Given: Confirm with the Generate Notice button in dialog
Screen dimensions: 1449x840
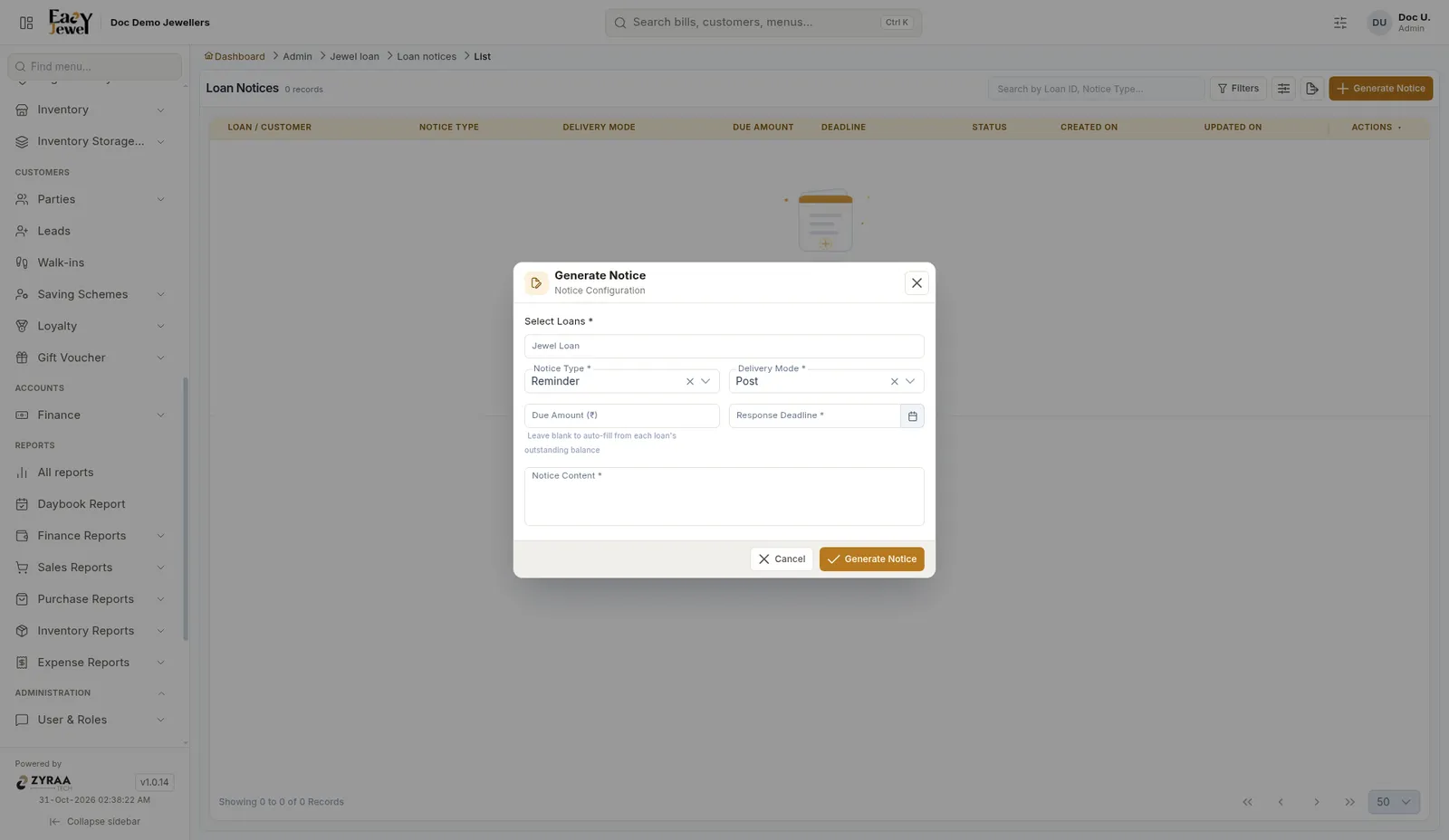Looking at the screenshot, I should point(871,559).
